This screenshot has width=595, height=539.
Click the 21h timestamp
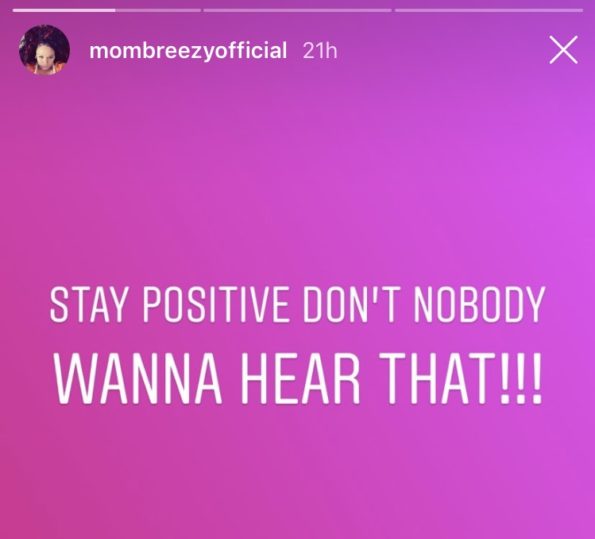coord(320,50)
